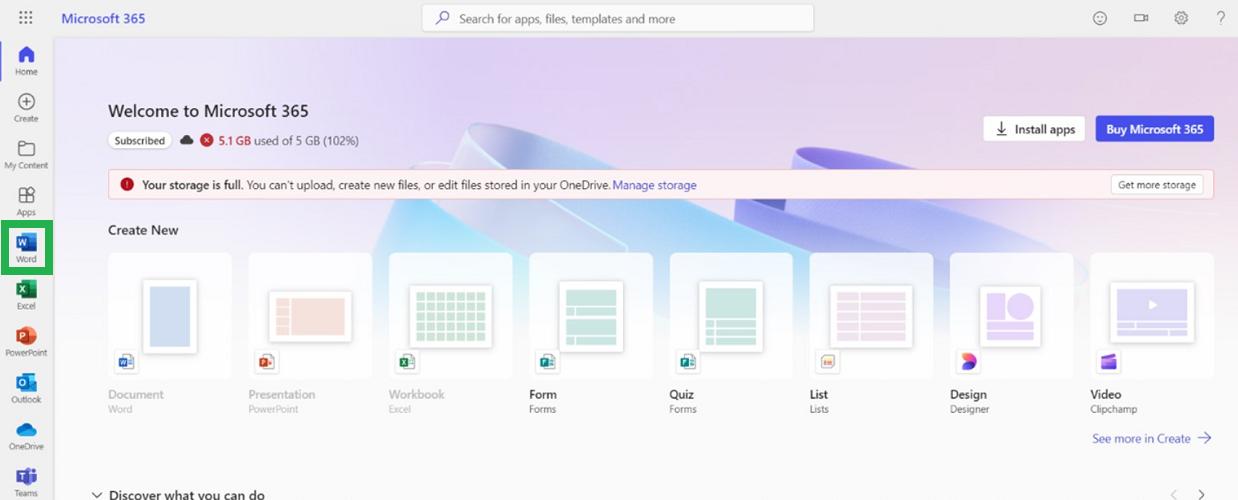
Task: Go to My Content in sidebar
Action: 26,154
